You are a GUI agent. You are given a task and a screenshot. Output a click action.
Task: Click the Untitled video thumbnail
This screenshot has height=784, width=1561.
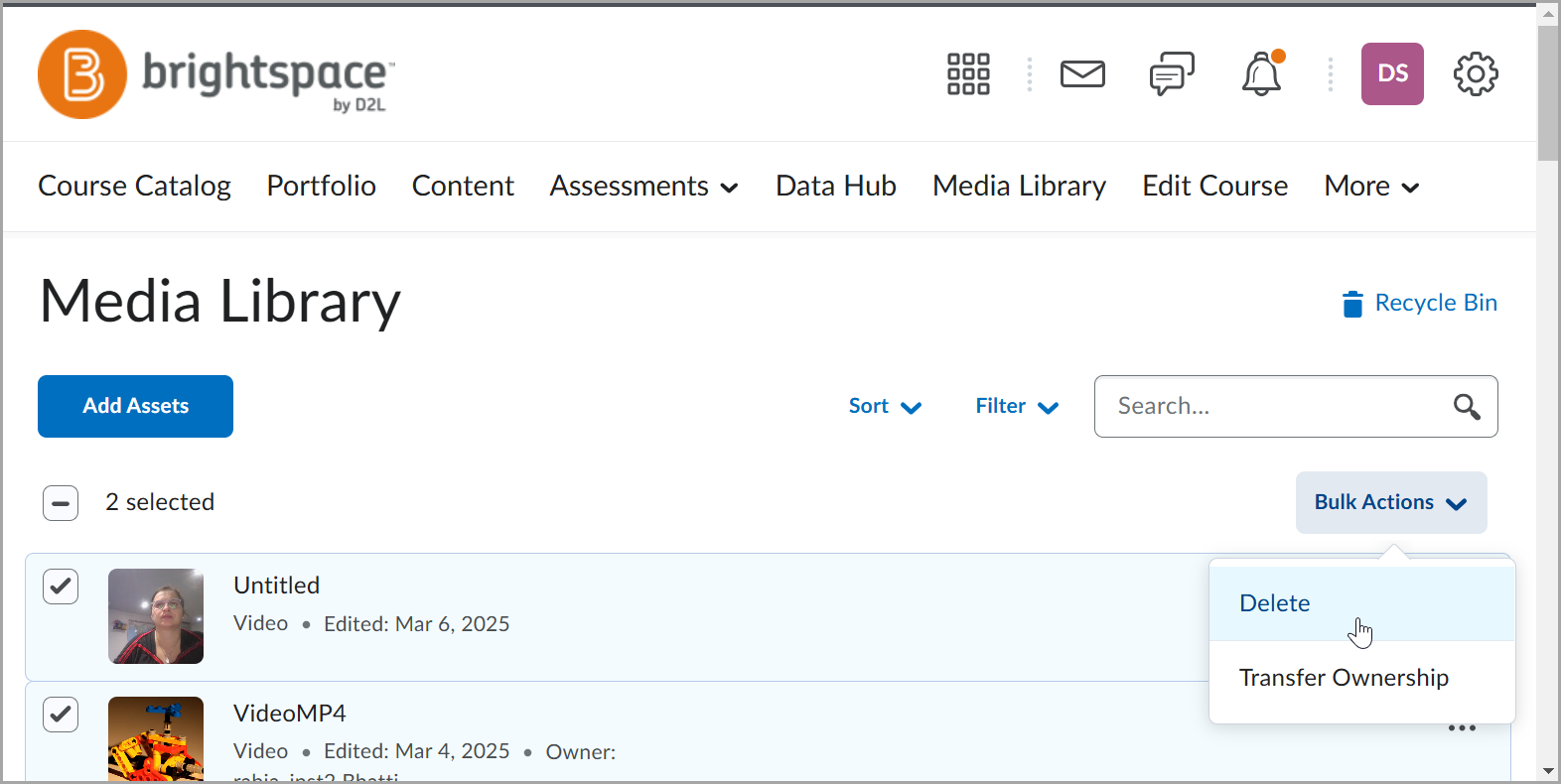click(x=156, y=616)
